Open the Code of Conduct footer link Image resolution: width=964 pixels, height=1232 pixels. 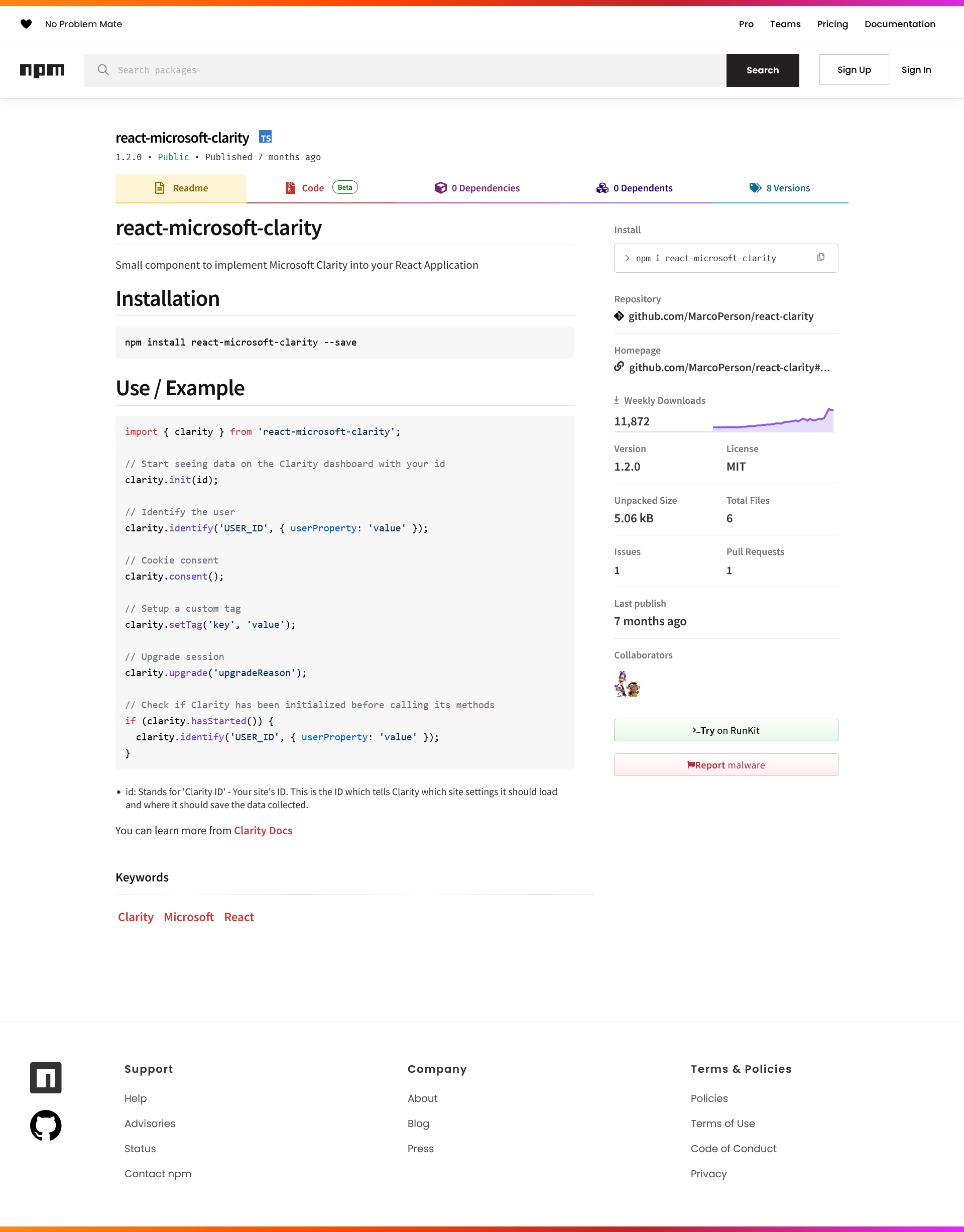tap(733, 1149)
